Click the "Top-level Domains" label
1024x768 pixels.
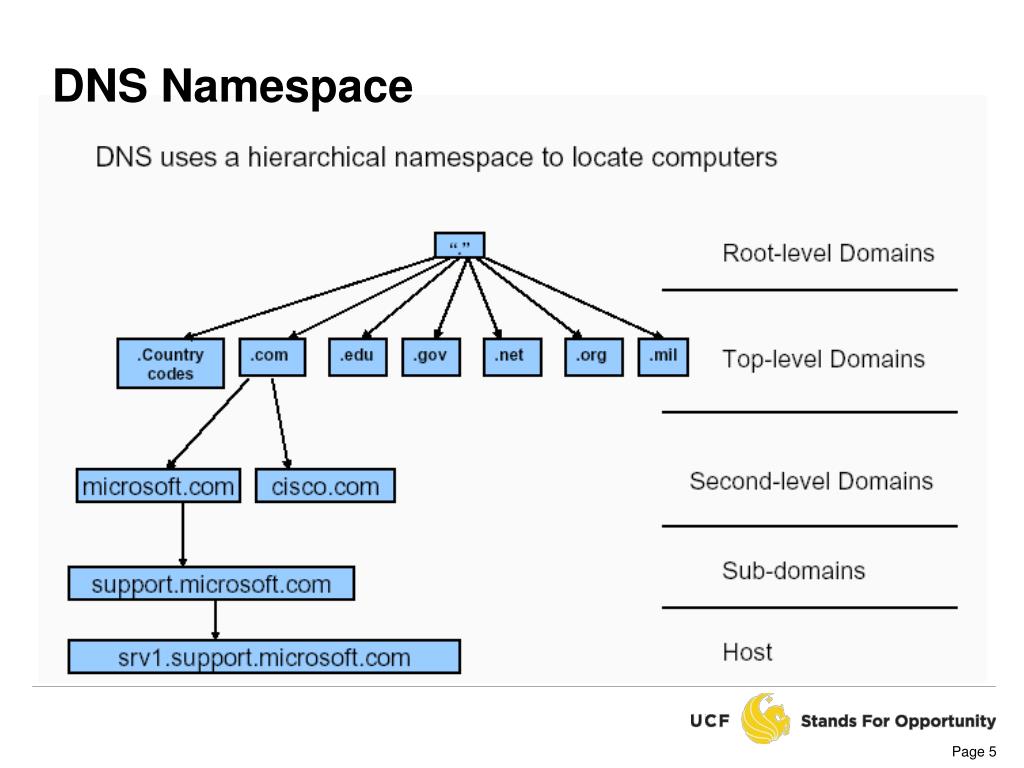point(824,359)
